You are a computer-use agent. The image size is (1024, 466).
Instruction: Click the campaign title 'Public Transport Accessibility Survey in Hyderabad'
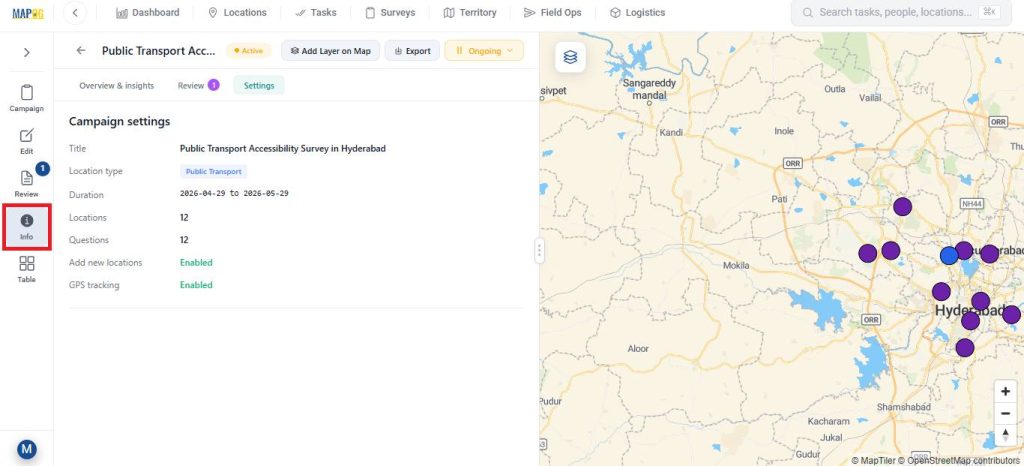coord(283,149)
